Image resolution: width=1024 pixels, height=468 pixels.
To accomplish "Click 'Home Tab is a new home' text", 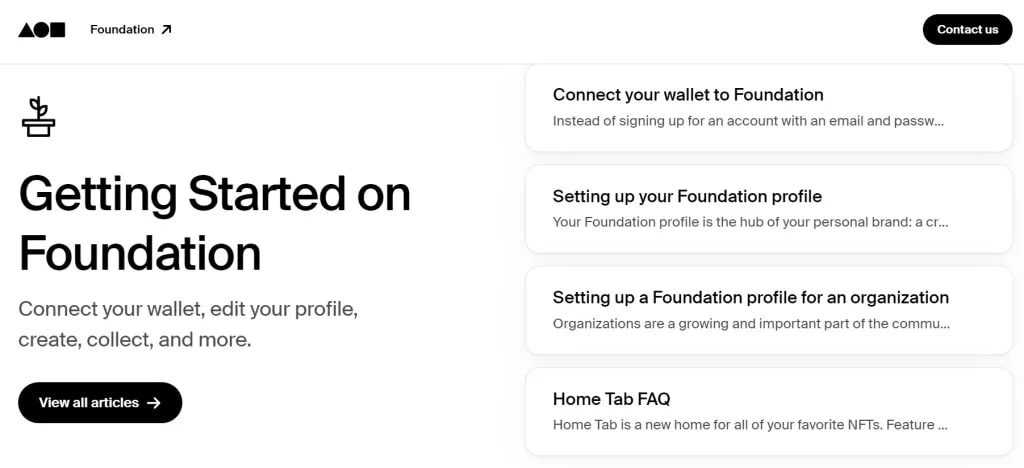I will 750,425.
